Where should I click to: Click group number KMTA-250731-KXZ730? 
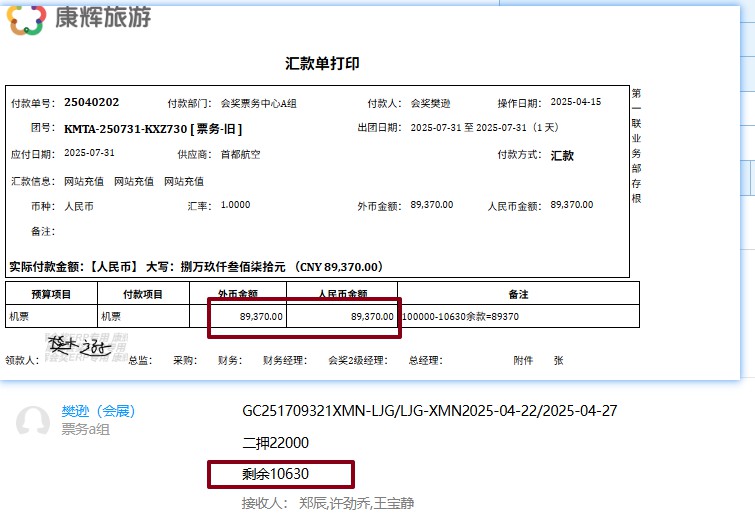[x=152, y=128]
